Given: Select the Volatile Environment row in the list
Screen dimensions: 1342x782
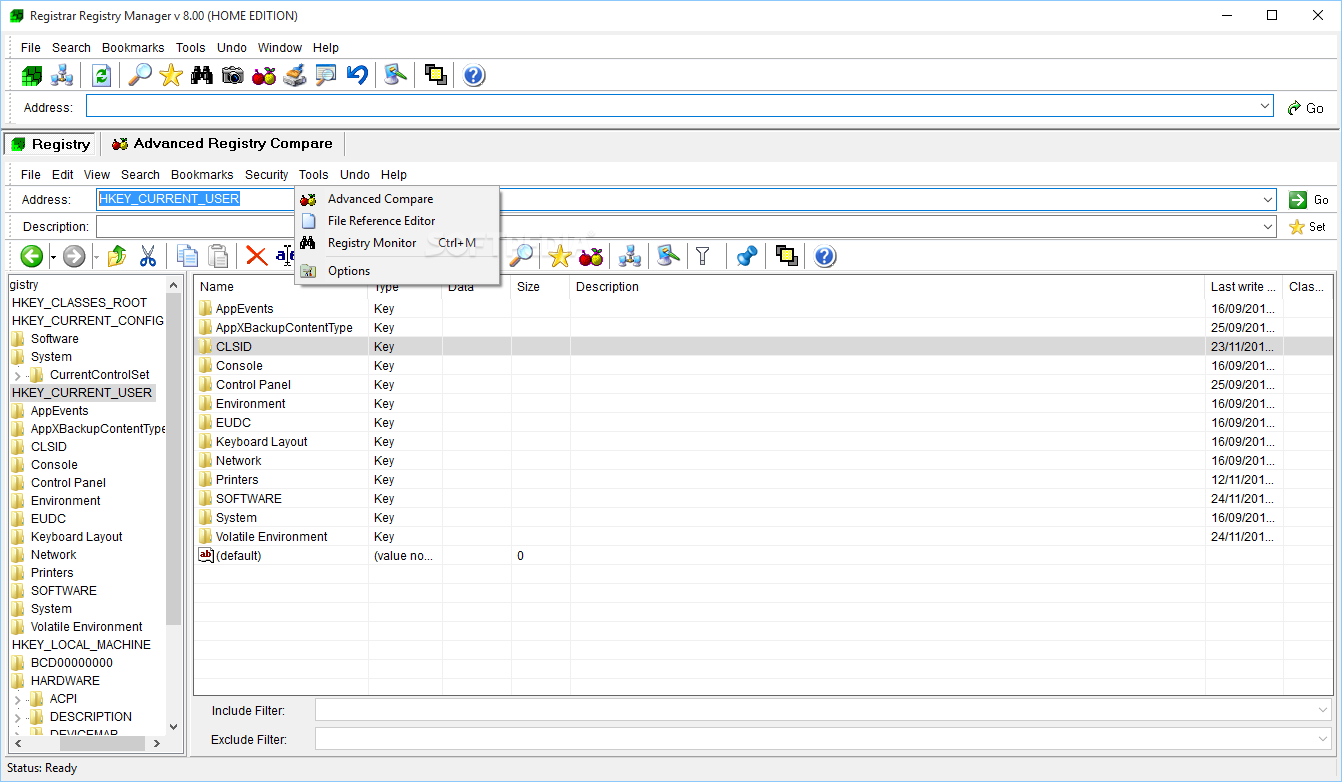Looking at the screenshot, I should point(762,537).
